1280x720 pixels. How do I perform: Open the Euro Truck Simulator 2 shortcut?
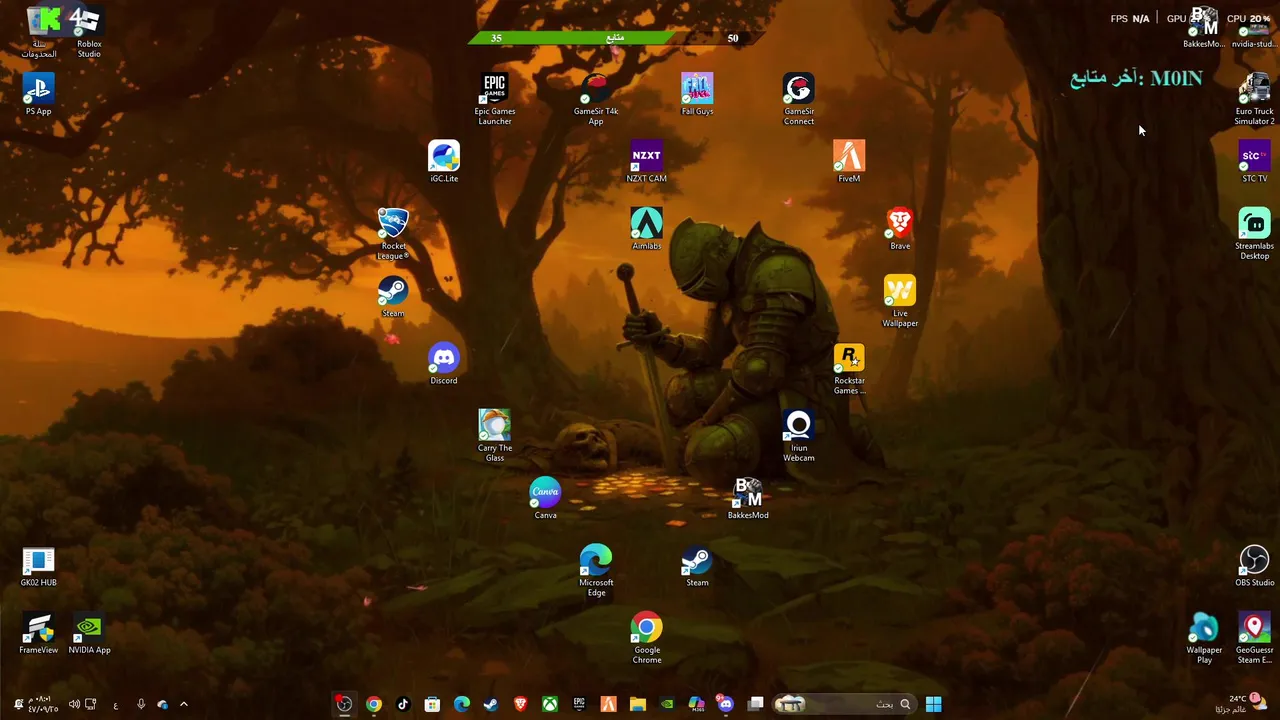pyautogui.click(x=1254, y=100)
